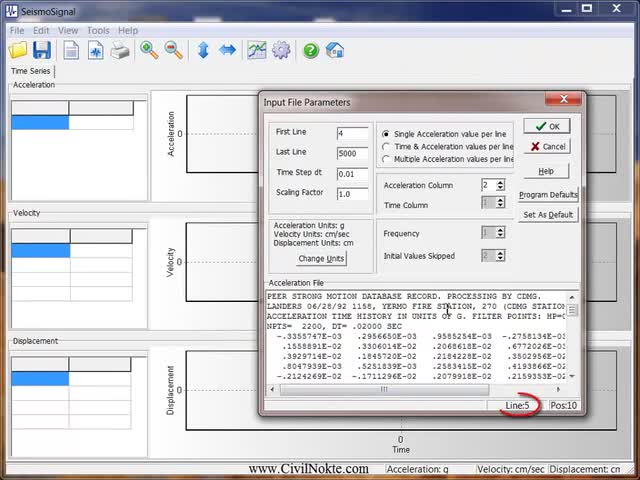Click the file preview vertical scrollbar thumb
640x480 pixels.
[x=572, y=310]
